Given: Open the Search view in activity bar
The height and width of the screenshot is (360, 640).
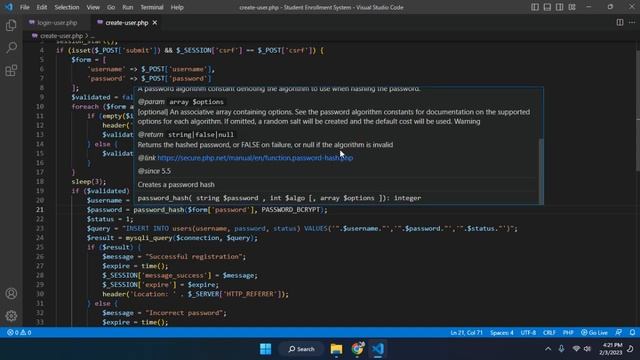Looking at the screenshot, I should [11, 48].
